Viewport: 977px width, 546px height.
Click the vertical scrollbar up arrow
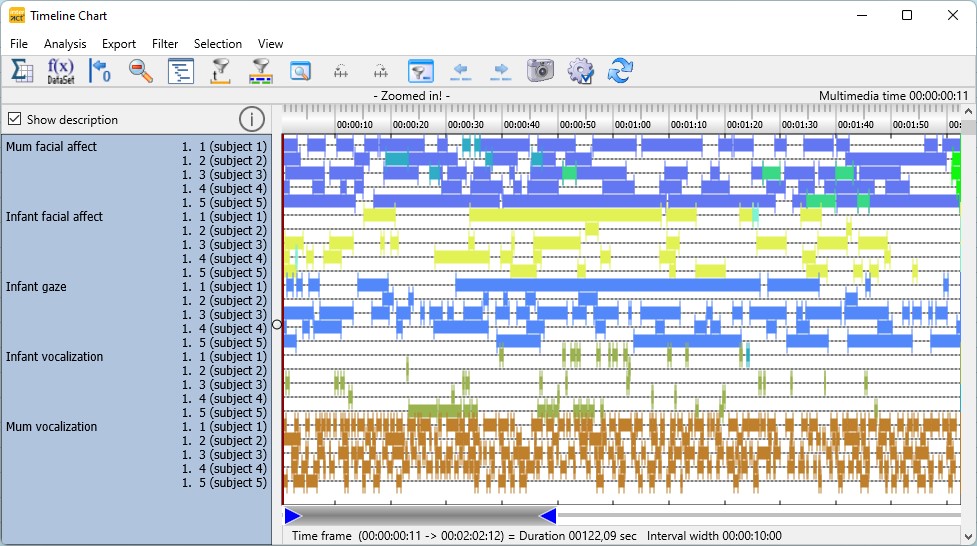968,112
